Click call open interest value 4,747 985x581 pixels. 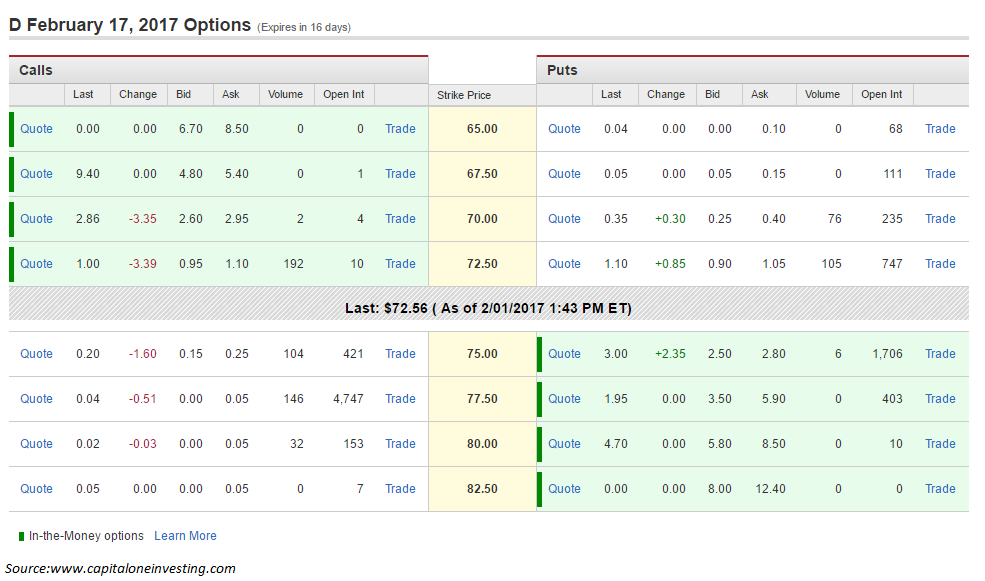tap(348, 399)
